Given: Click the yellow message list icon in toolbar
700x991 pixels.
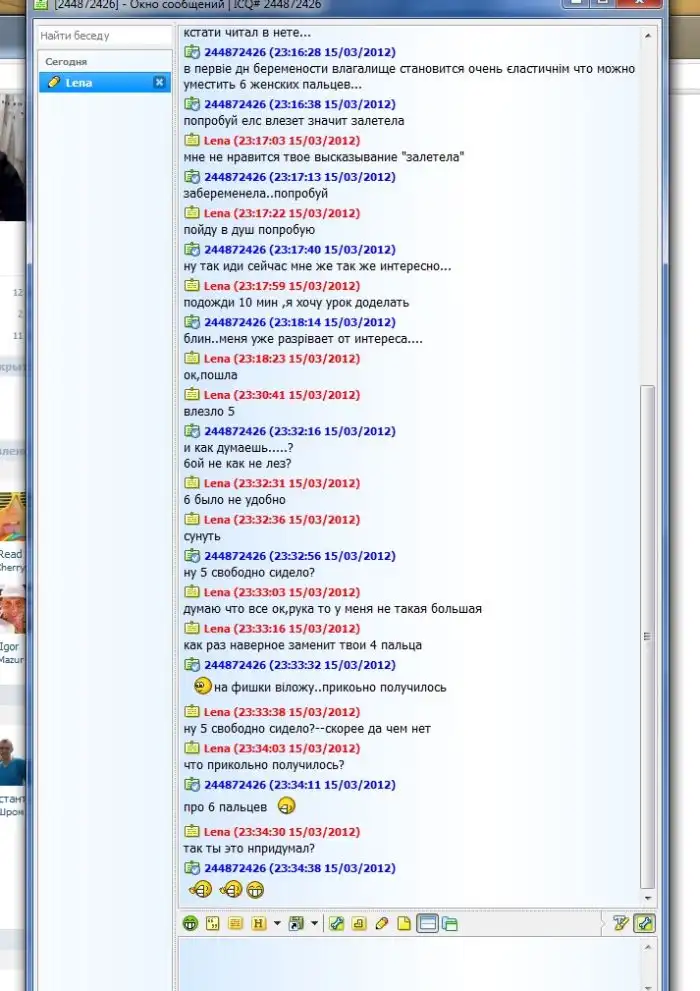Looking at the screenshot, I should click(x=235, y=923).
